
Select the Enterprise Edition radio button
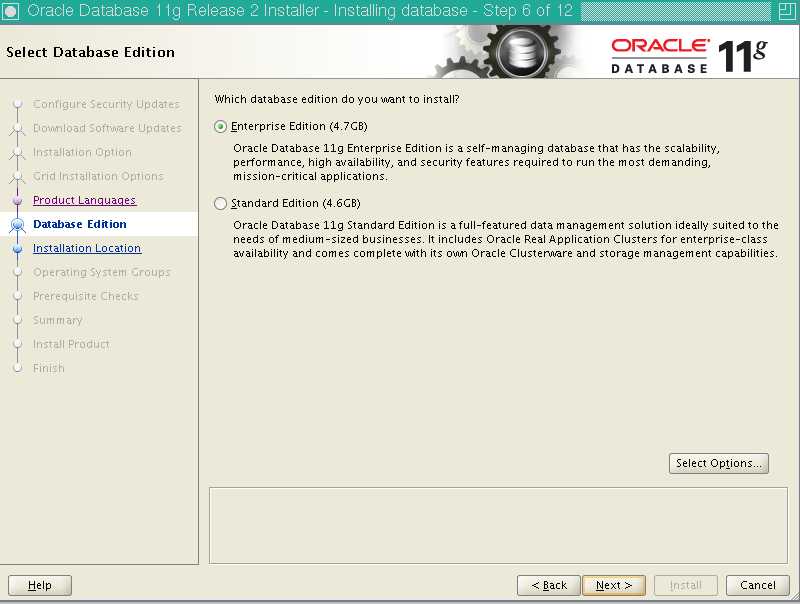(x=220, y=127)
